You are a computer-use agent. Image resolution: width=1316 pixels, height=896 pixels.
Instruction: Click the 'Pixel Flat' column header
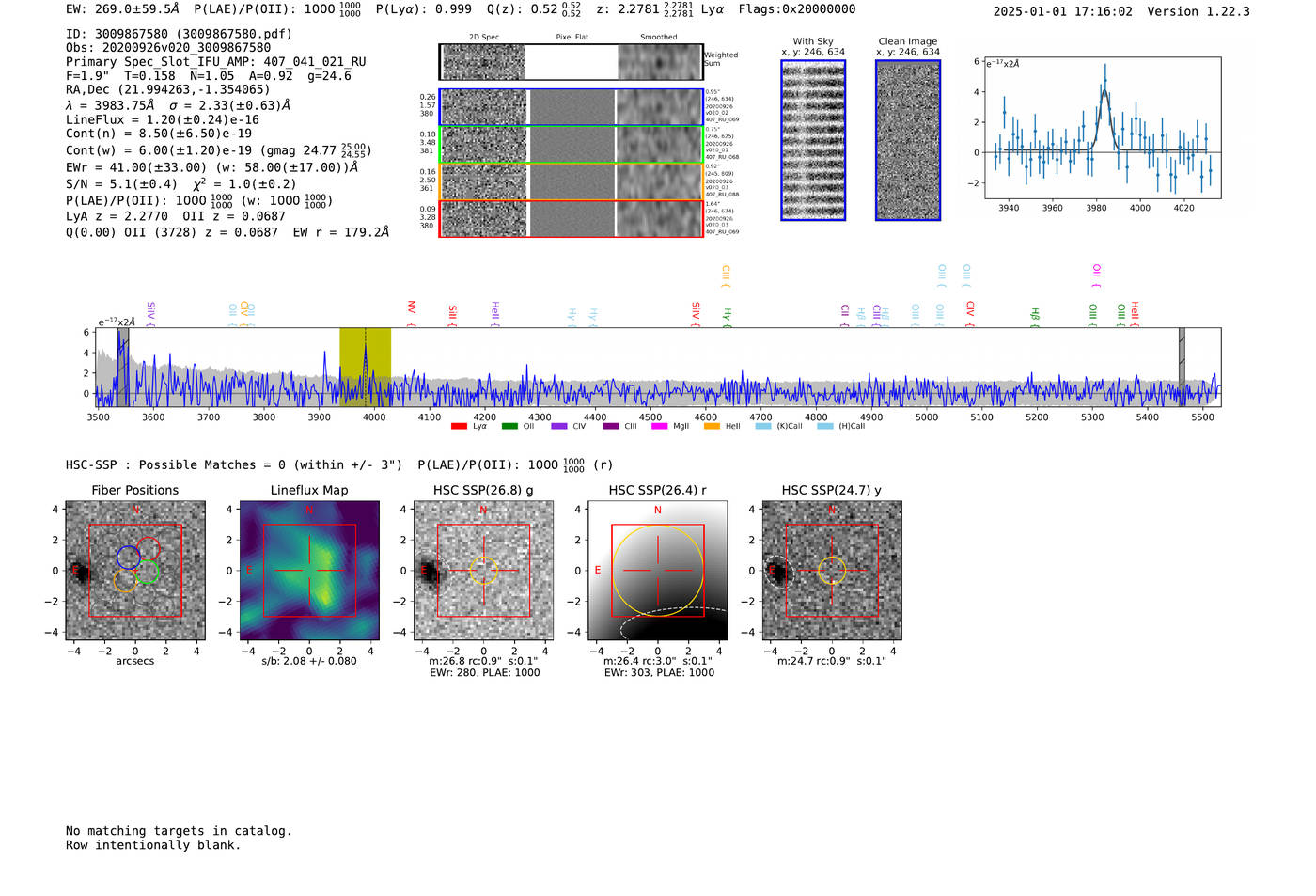[572, 38]
